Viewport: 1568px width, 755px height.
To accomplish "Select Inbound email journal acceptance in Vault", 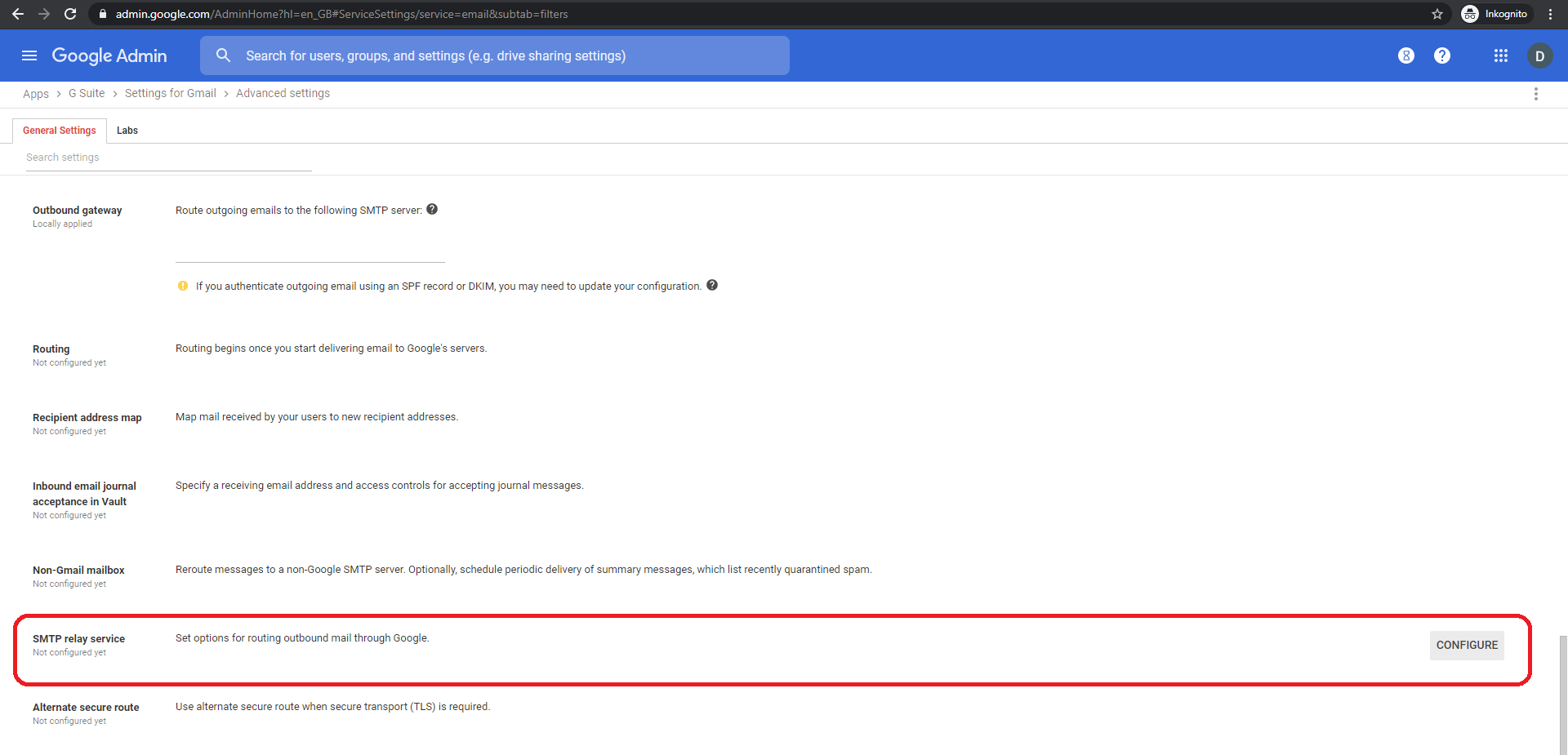I will [x=84, y=494].
